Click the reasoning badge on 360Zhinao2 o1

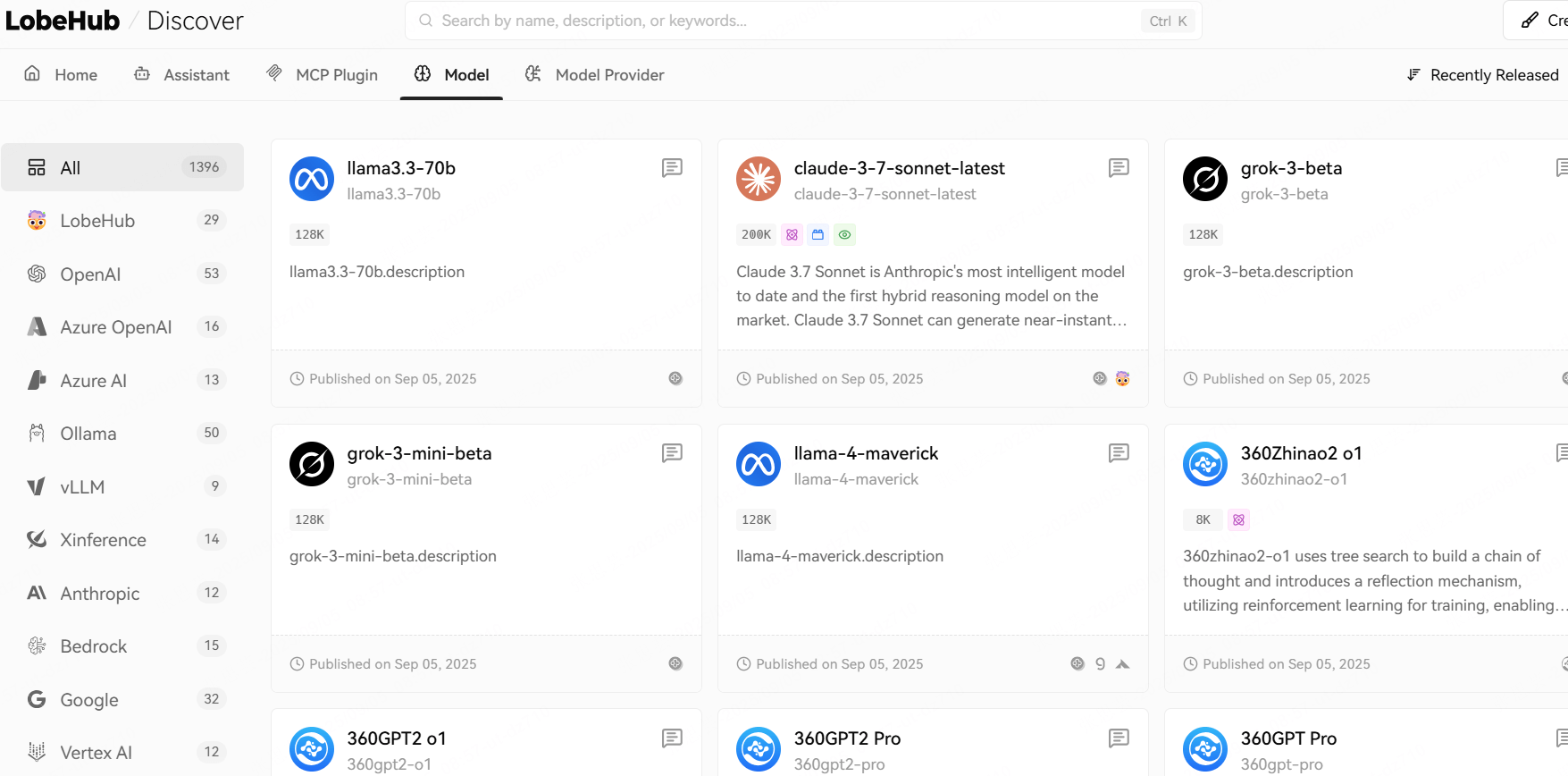[1238, 519]
